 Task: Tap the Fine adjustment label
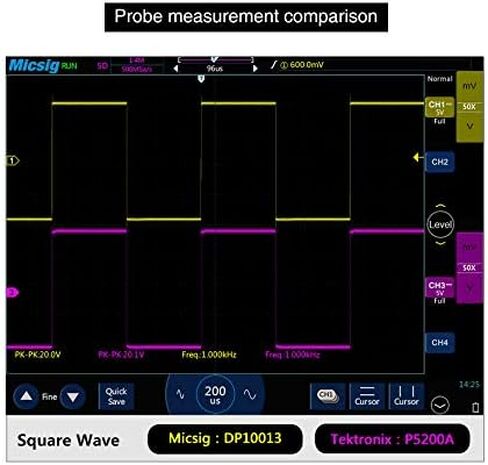[49, 397]
